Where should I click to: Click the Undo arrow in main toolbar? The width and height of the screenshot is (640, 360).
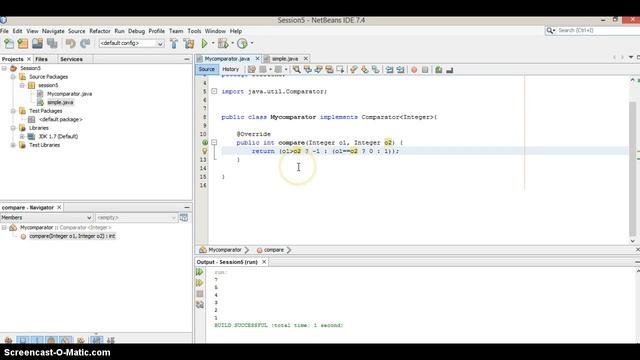pyautogui.click(x=71, y=43)
